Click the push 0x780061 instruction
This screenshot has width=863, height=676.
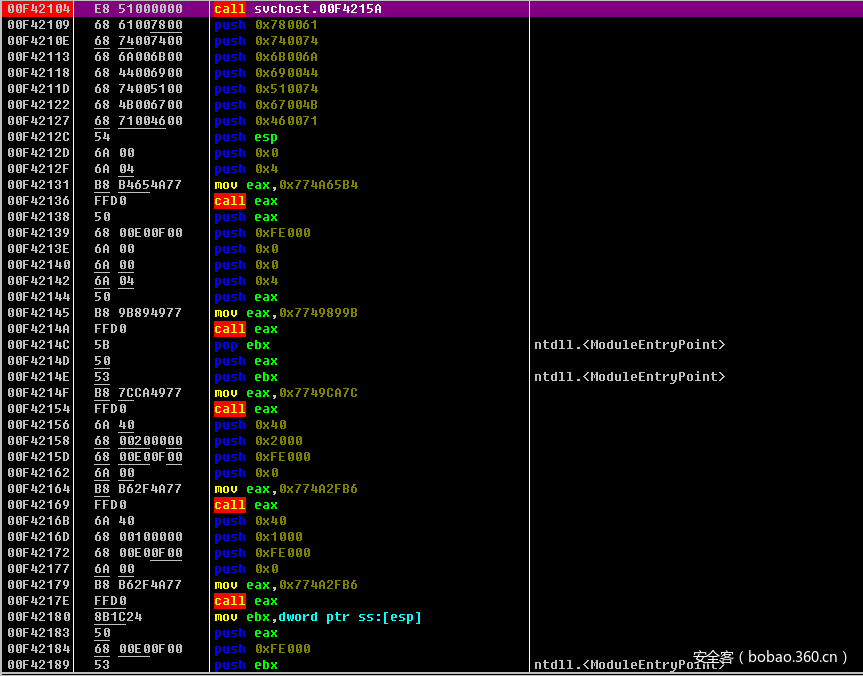coord(266,25)
